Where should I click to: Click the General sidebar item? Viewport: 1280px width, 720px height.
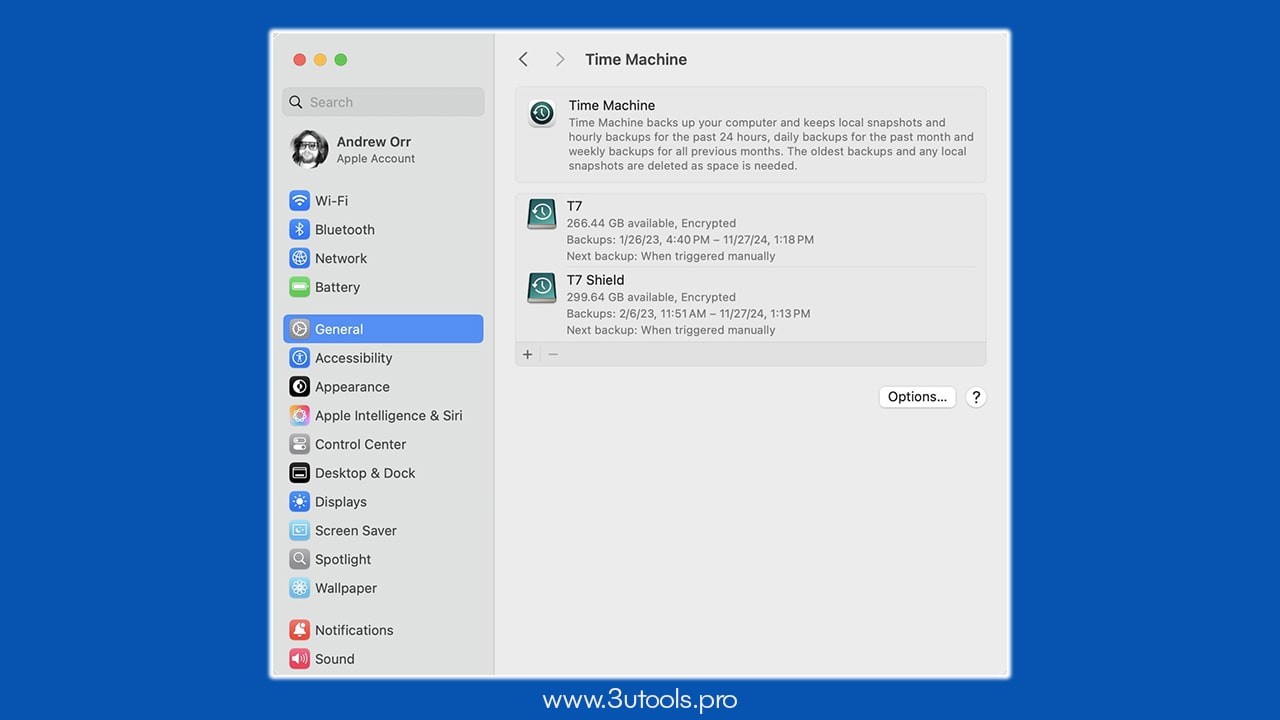pos(339,328)
